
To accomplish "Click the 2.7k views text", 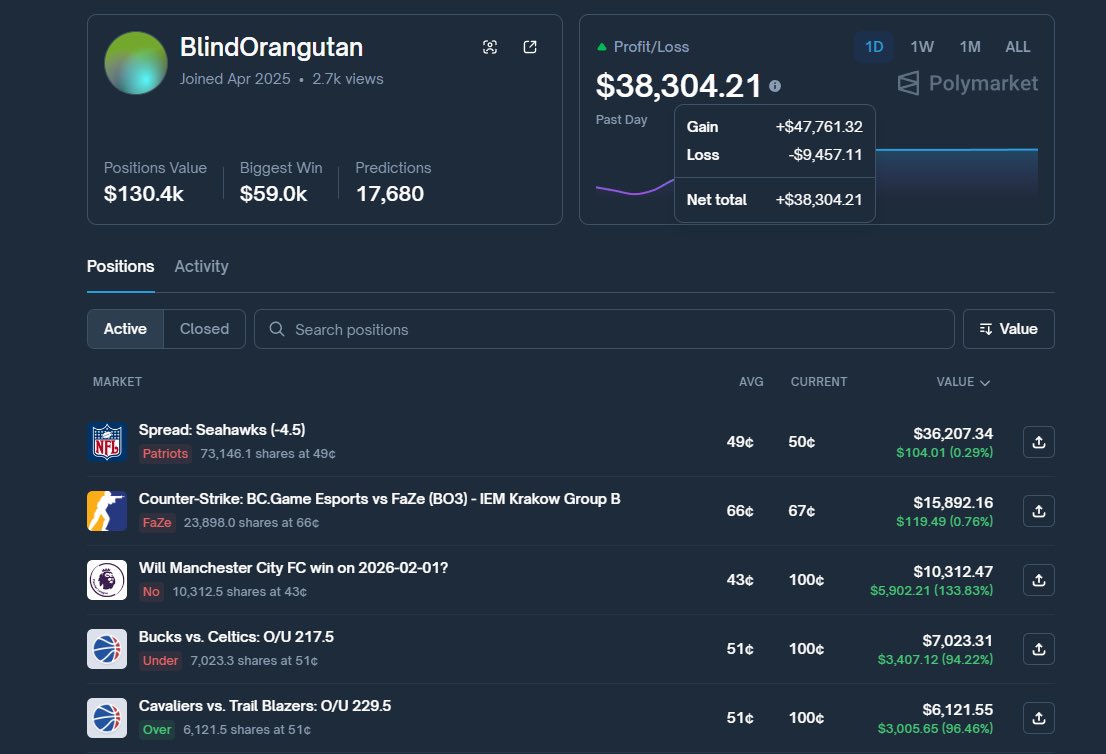I will (348, 79).
